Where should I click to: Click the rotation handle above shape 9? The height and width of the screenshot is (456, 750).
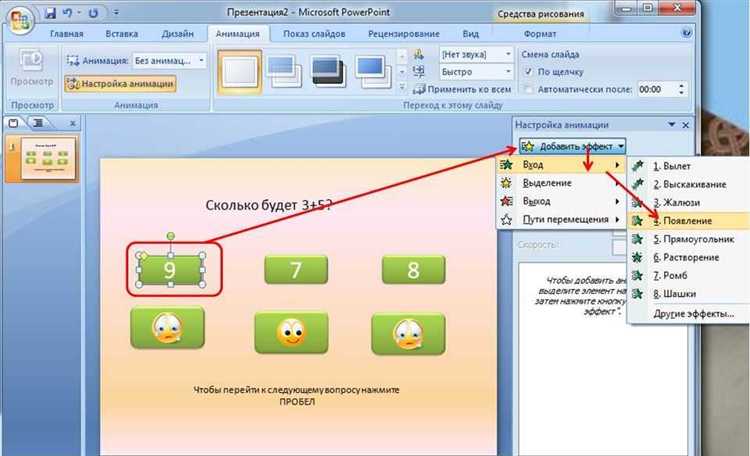point(170,236)
